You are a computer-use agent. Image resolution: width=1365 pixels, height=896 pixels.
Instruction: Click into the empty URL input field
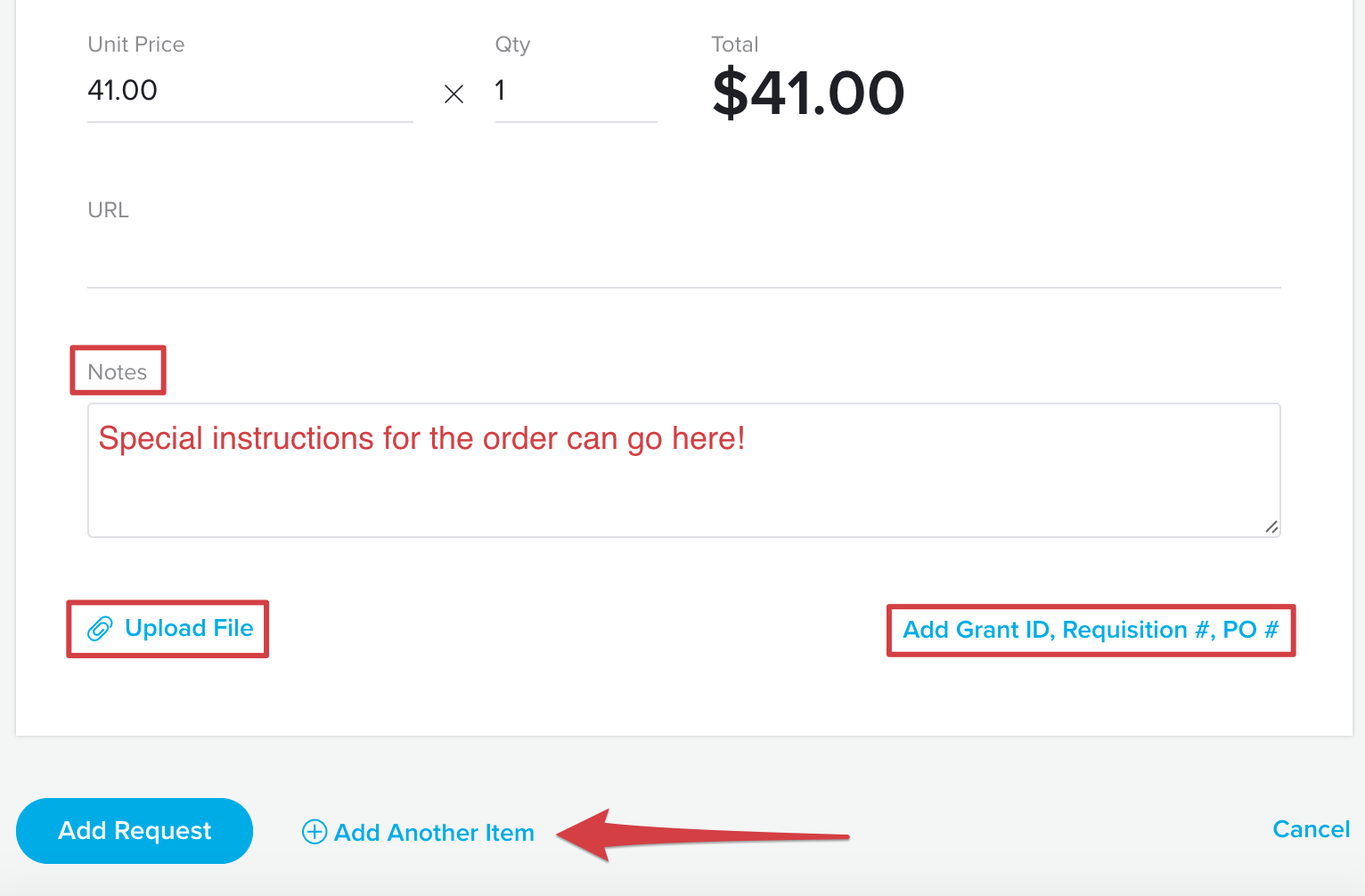pyautogui.click(x=683, y=260)
